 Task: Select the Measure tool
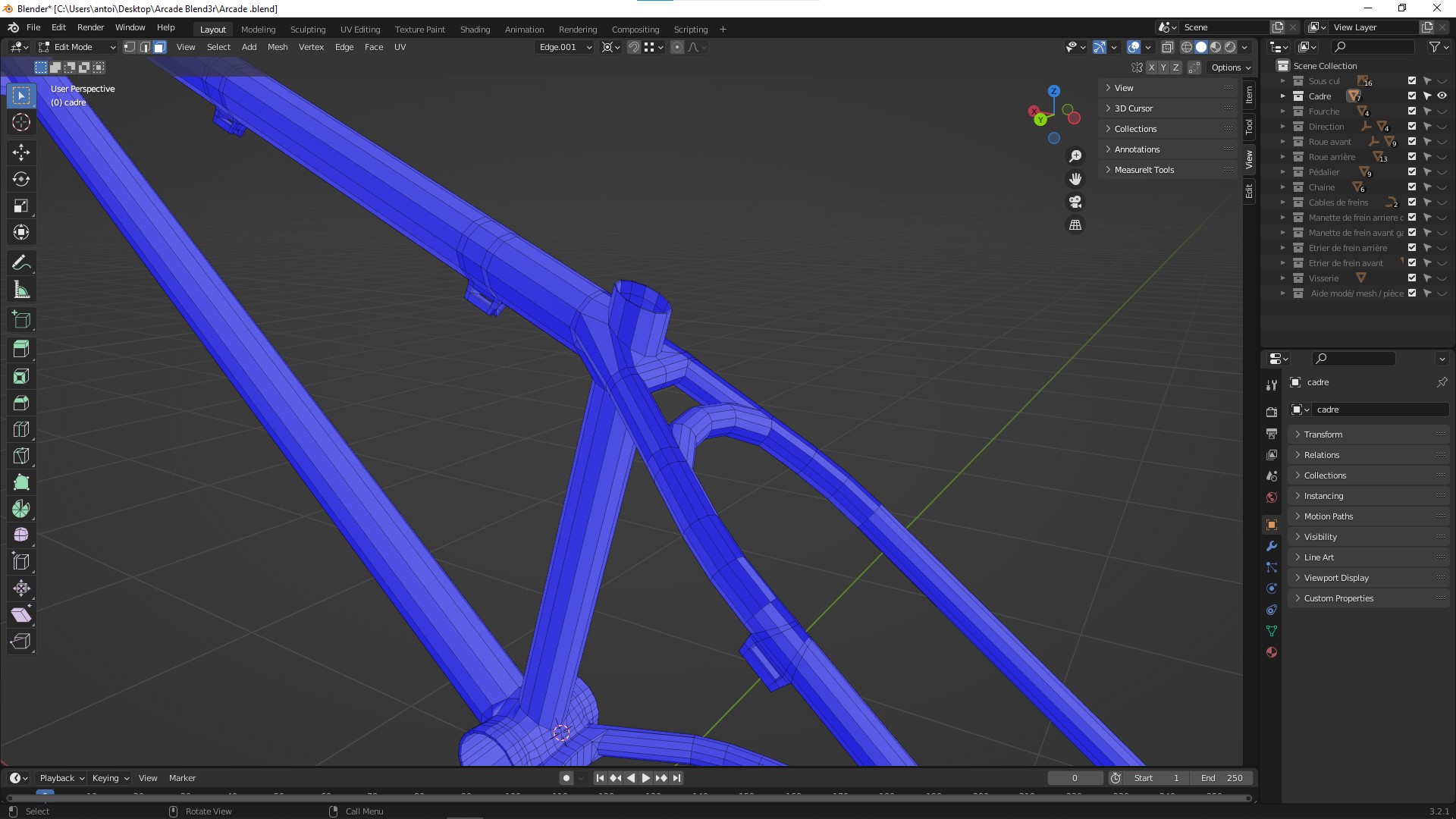pyautogui.click(x=21, y=290)
